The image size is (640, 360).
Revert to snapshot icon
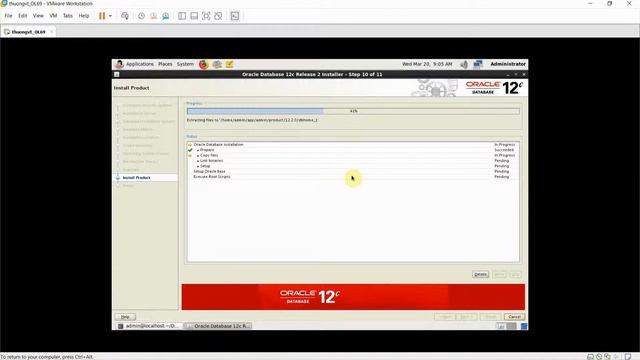(153, 16)
